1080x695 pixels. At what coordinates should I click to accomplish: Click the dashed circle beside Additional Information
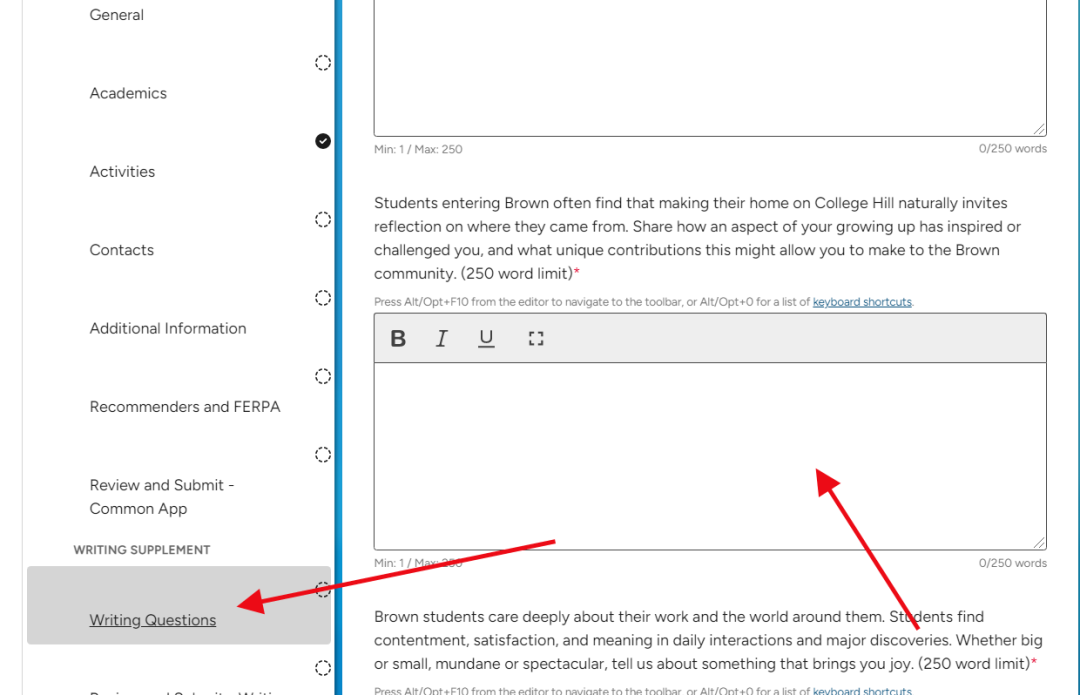point(323,298)
